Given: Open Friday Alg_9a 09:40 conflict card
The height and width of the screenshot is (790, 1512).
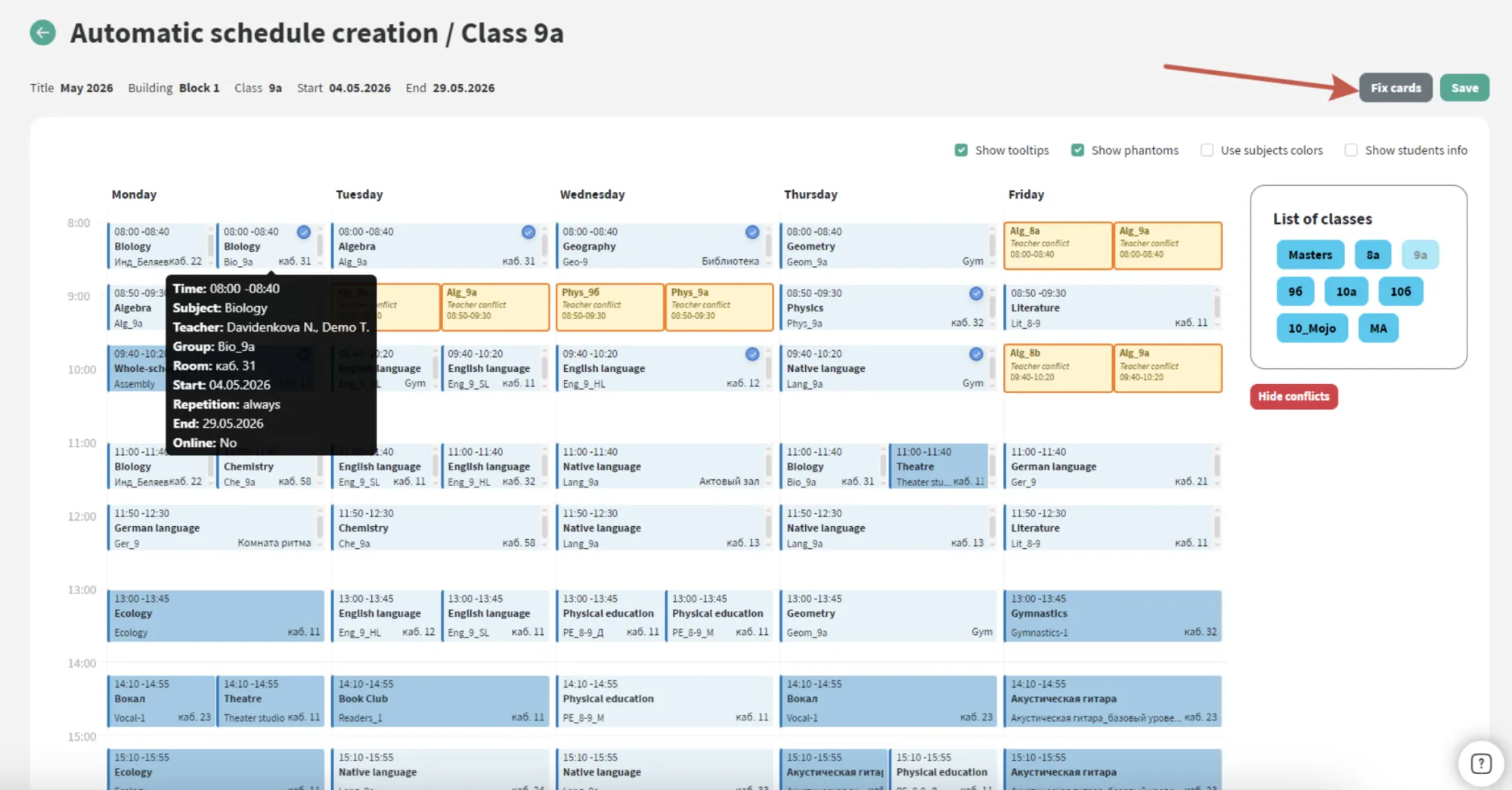Looking at the screenshot, I should pyautogui.click(x=1167, y=368).
